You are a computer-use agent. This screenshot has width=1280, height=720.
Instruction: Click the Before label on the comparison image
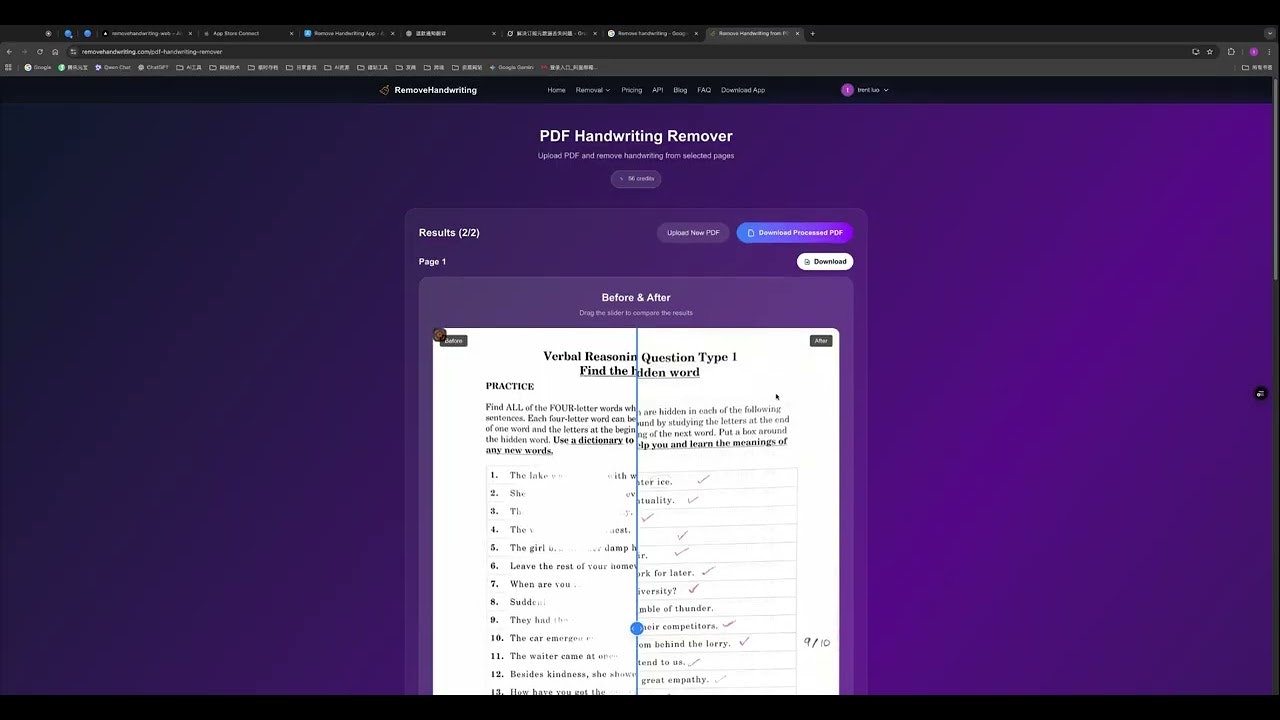[x=453, y=341]
